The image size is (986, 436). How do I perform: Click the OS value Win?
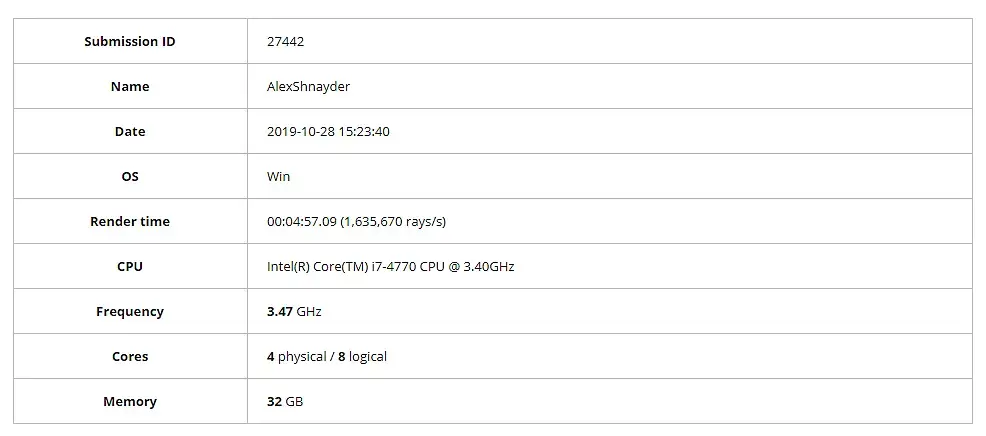click(278, 176)
